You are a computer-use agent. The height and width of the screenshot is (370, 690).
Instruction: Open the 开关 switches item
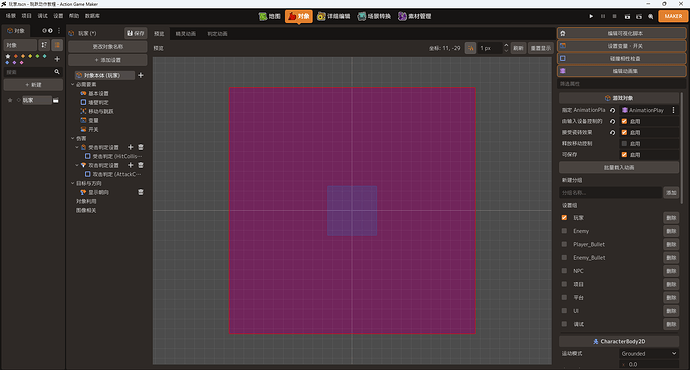point(93,129)
